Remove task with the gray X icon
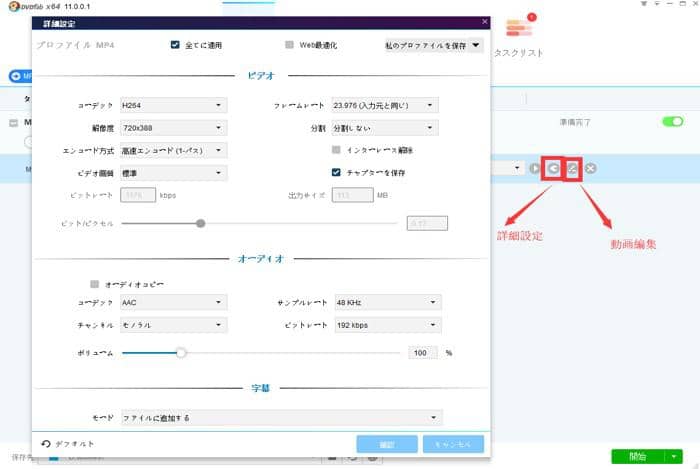Screen dimensions: 700x469 click(x=591, y=168)
